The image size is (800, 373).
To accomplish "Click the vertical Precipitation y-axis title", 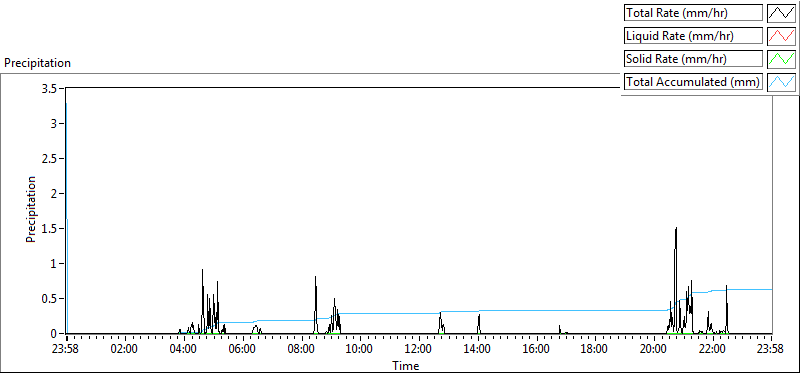I will click(x=31, y=210).
